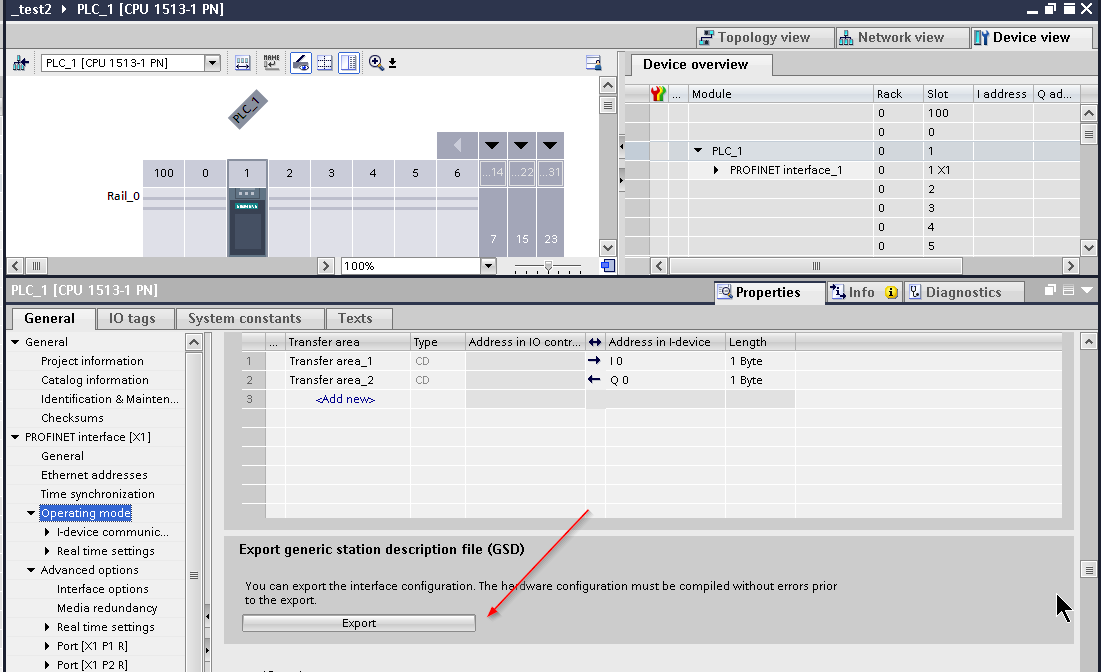The image size is (1101, 672).
Task: Collapse the inspector window arrow icon
Action: pos(1087,290)
